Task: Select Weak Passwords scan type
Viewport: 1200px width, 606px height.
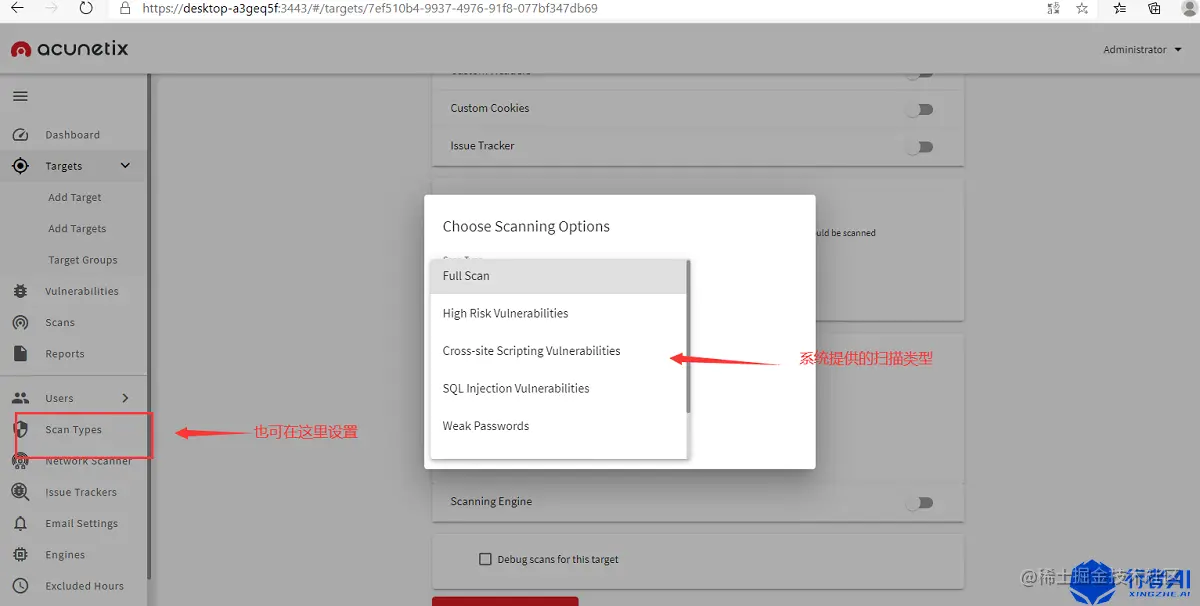Action: pos(558,426)
